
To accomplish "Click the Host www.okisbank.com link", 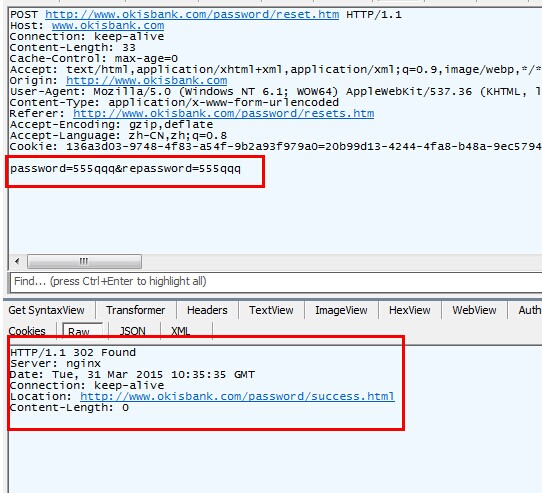I will click(108, 26).
